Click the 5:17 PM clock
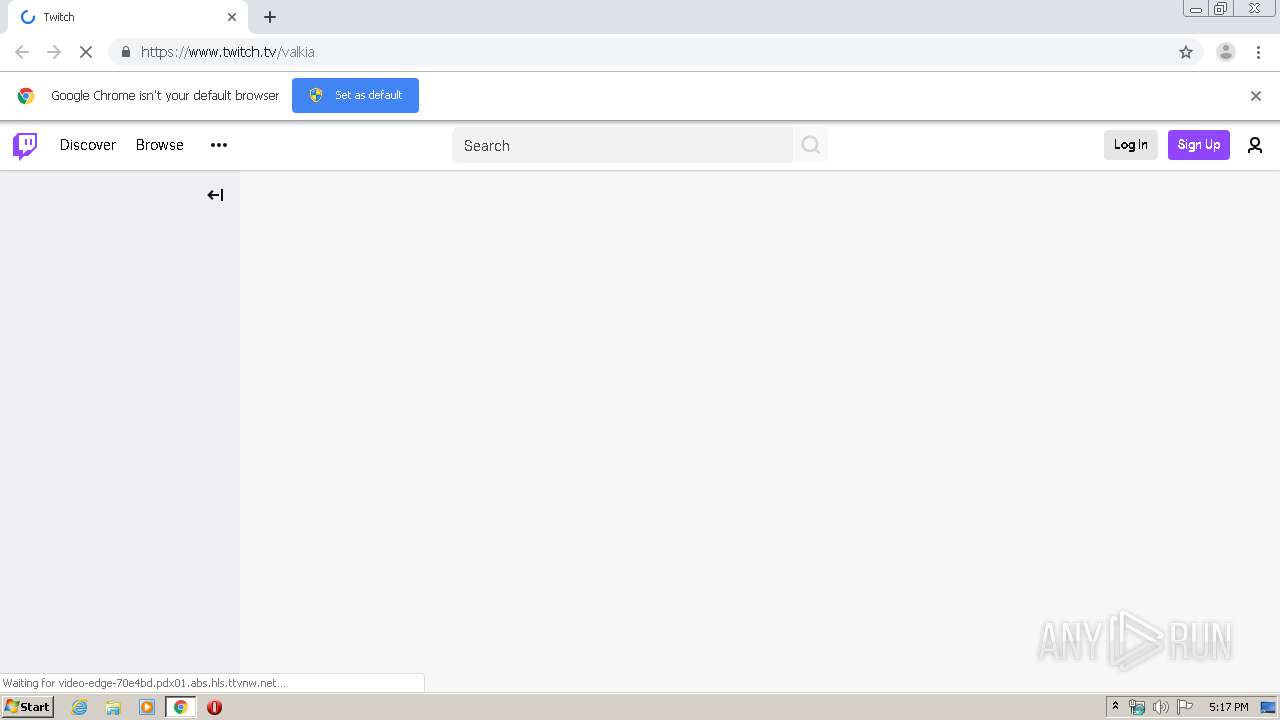 (x=1228, y=707)
